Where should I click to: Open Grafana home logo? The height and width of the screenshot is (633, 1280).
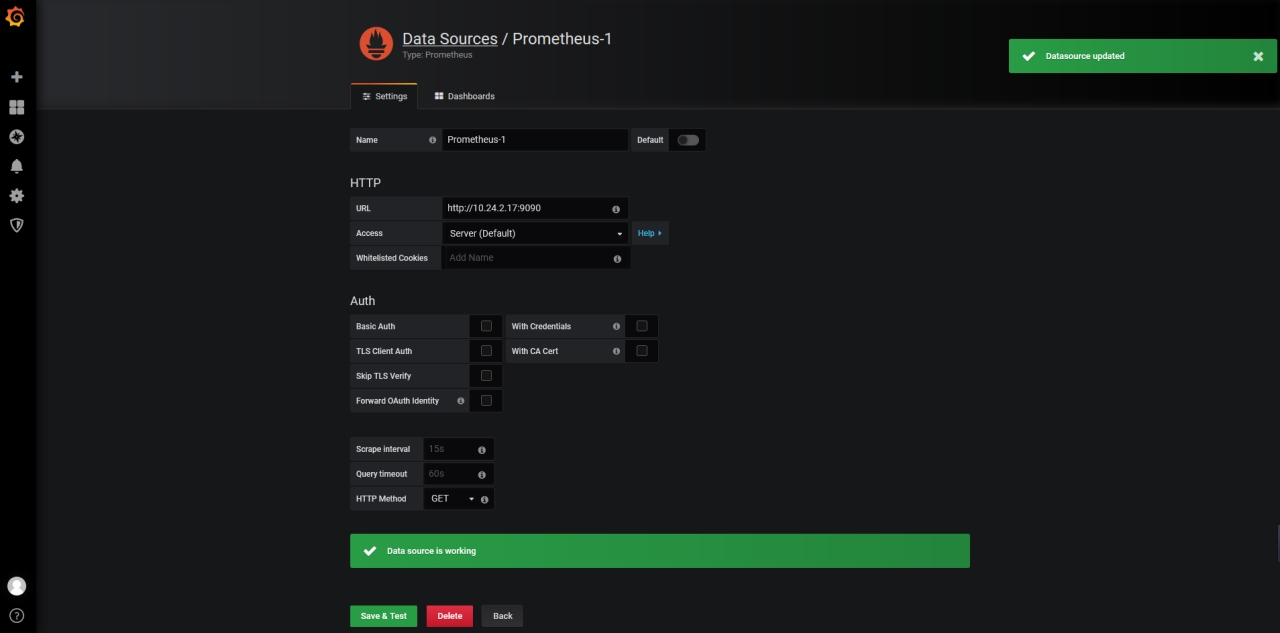click(15, 17)
